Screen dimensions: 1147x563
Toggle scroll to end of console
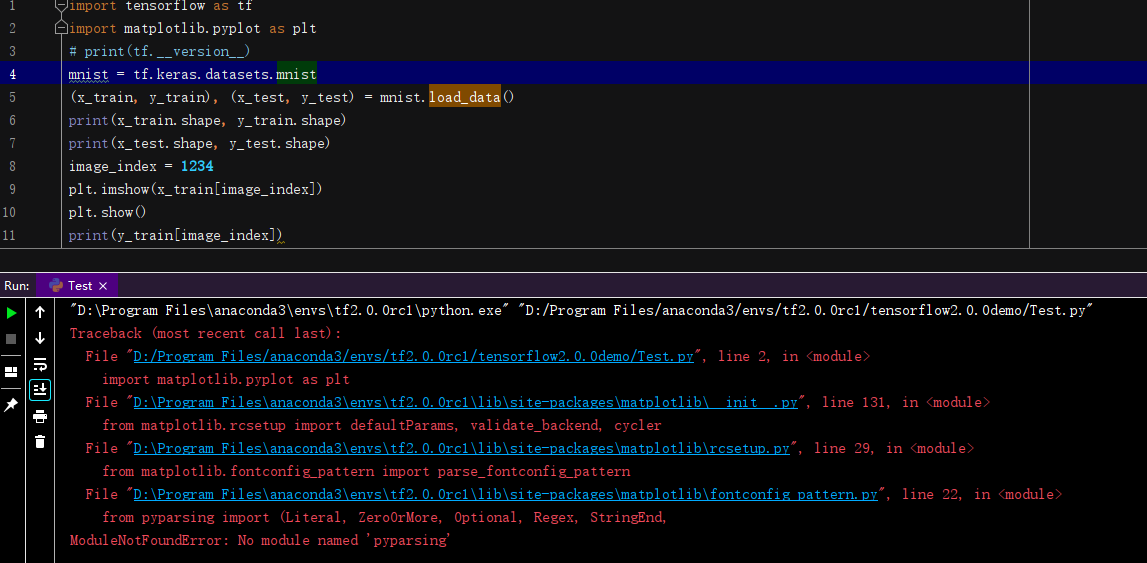pos(40,389)
